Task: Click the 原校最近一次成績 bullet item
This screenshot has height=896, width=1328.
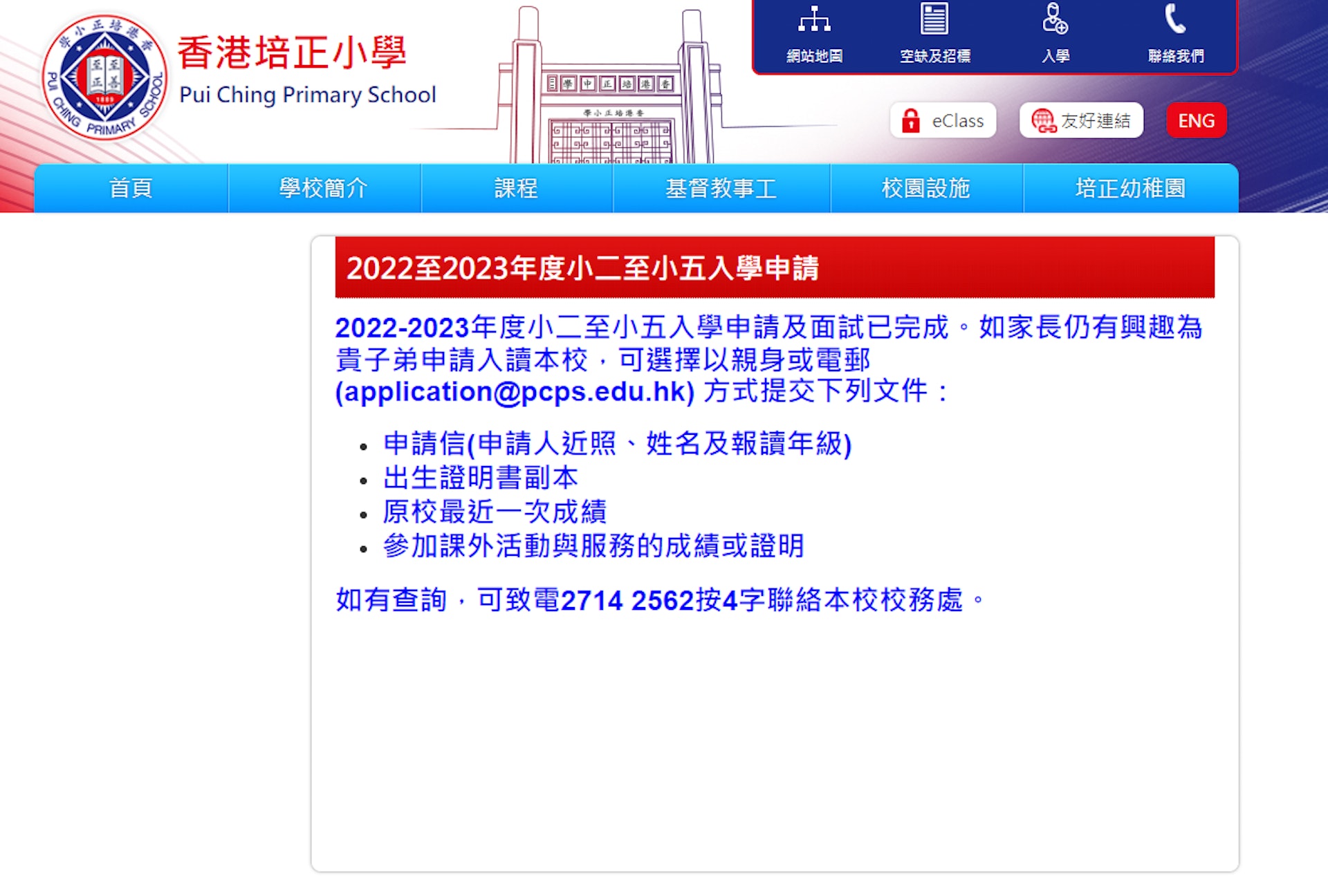Action: coord(495,512)
